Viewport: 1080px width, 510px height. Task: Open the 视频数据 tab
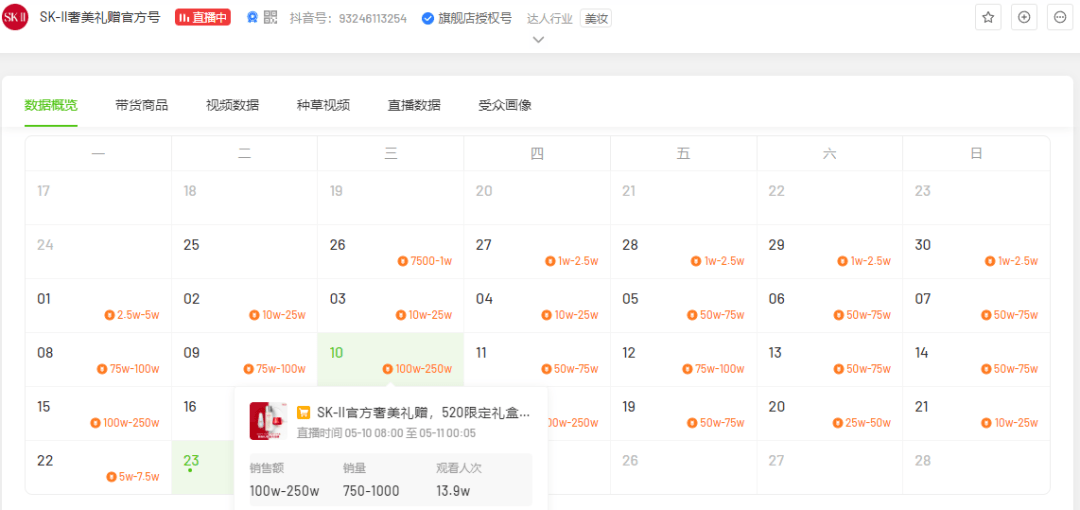(233, 105)
